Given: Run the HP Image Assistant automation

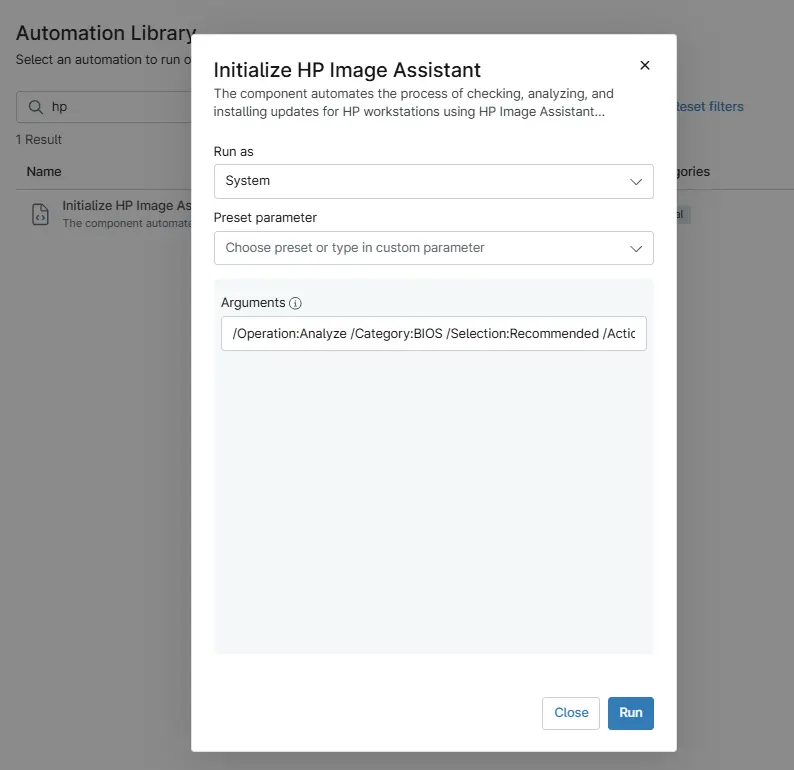Looking at the screenshot, I should 630,713.
